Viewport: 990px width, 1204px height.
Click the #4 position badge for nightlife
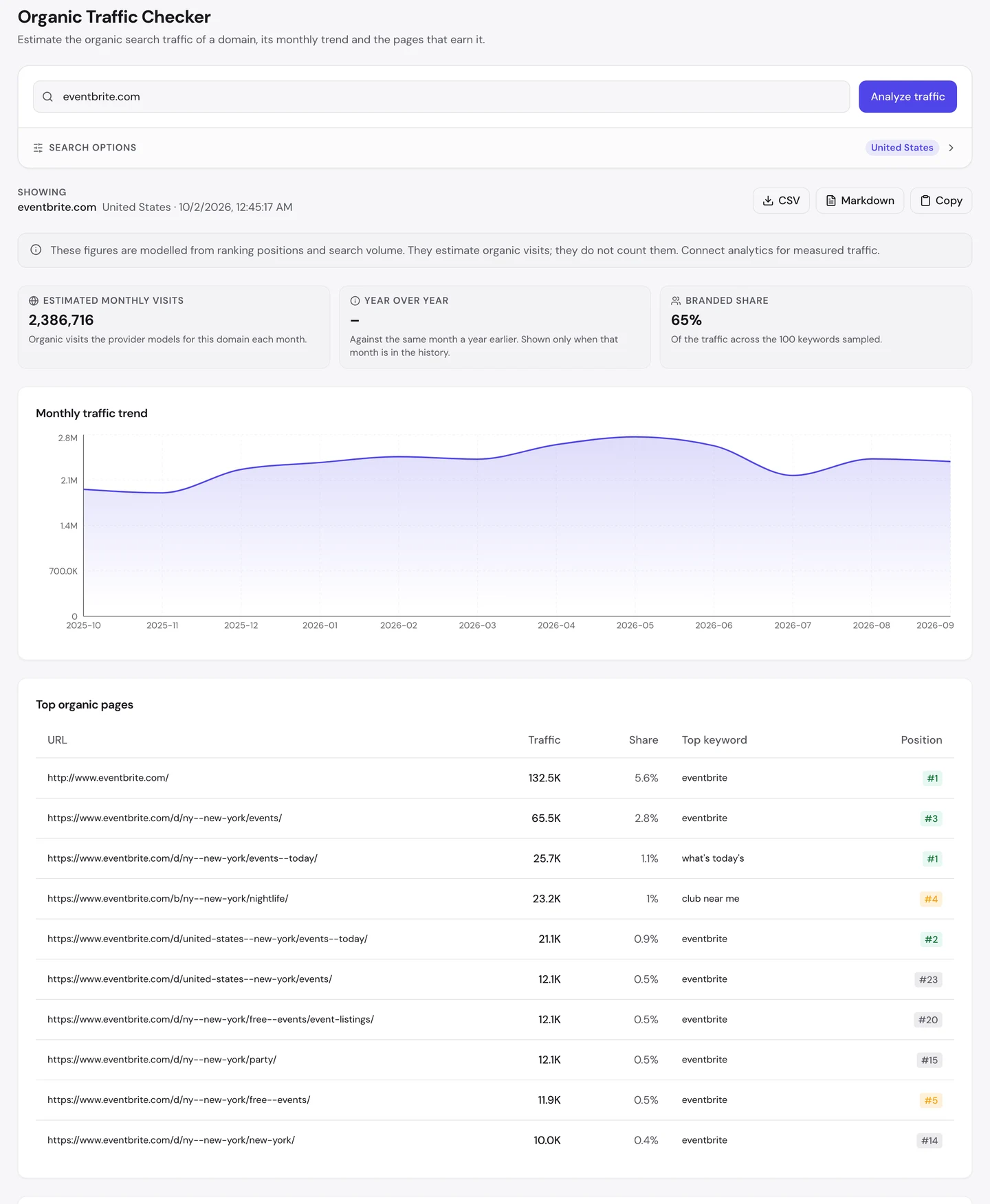[931, 899]
